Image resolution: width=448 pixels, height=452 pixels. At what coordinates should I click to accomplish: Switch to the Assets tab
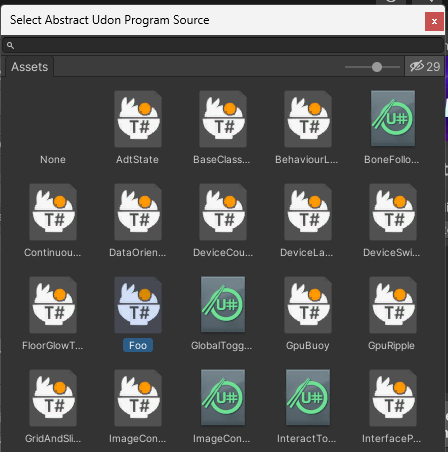(x=30, y=67)
